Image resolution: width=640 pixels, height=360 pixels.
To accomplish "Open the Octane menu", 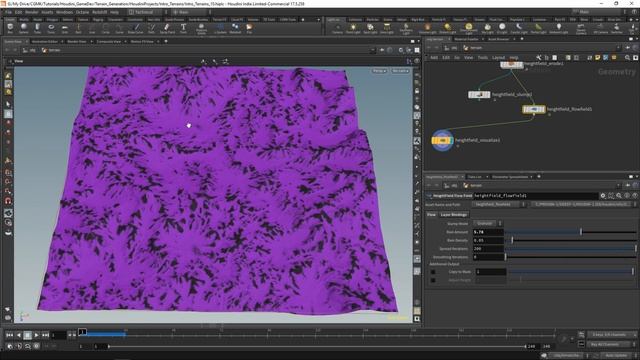I will pyautogui.click(x=82, y=12).
